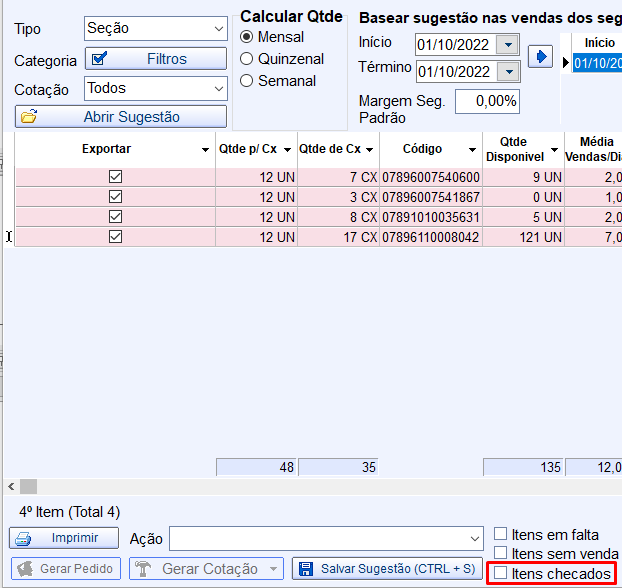622x588 pixels.
Task: Select the Semanal radio option
Action: tap(247, 81)
